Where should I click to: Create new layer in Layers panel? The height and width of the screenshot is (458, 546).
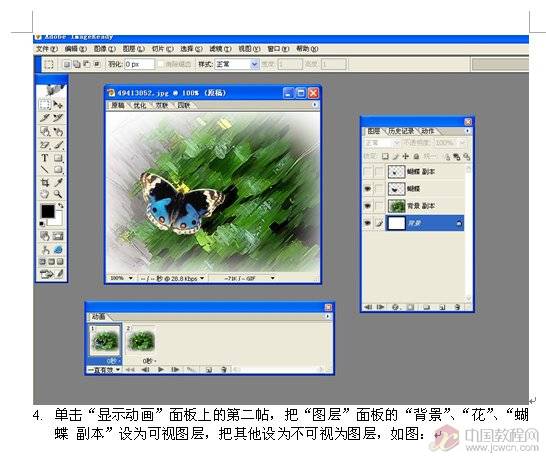tap(442, 307)
